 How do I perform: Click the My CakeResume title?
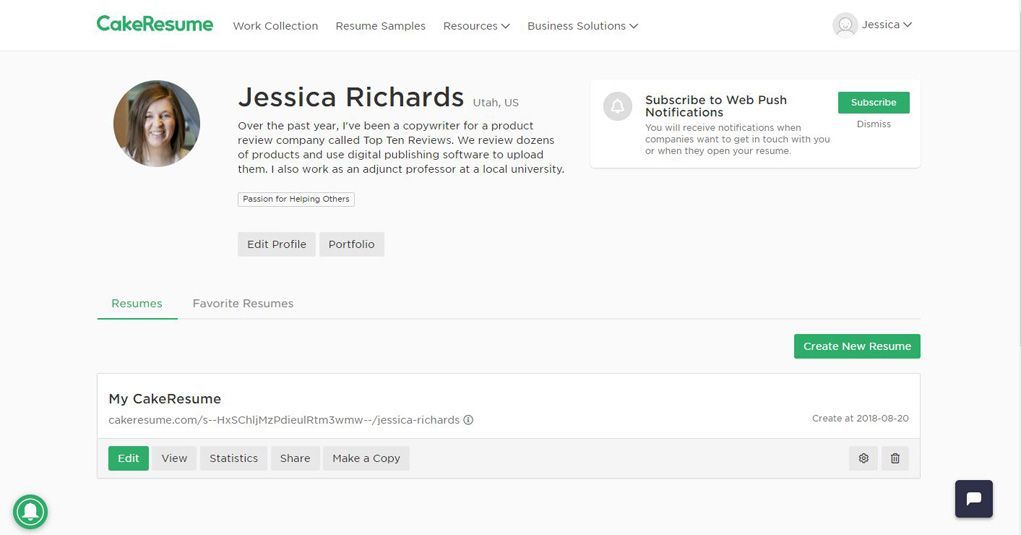165,398
